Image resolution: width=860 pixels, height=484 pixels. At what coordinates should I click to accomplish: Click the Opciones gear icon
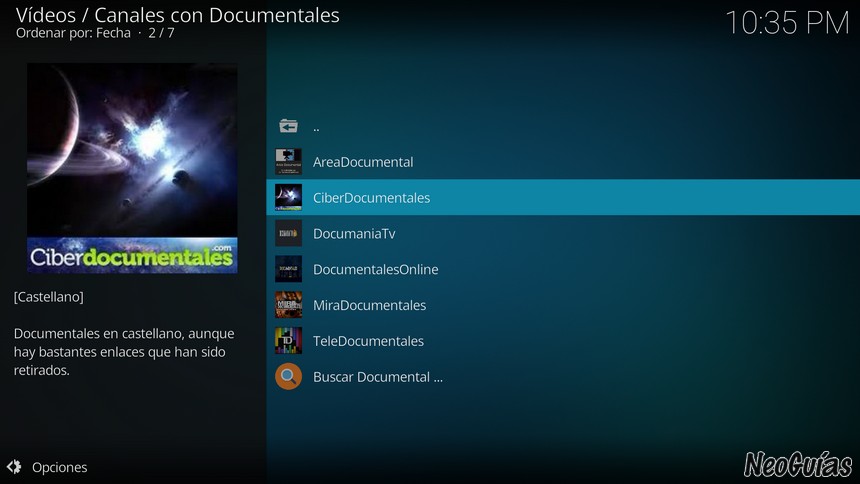pos(14,467)
